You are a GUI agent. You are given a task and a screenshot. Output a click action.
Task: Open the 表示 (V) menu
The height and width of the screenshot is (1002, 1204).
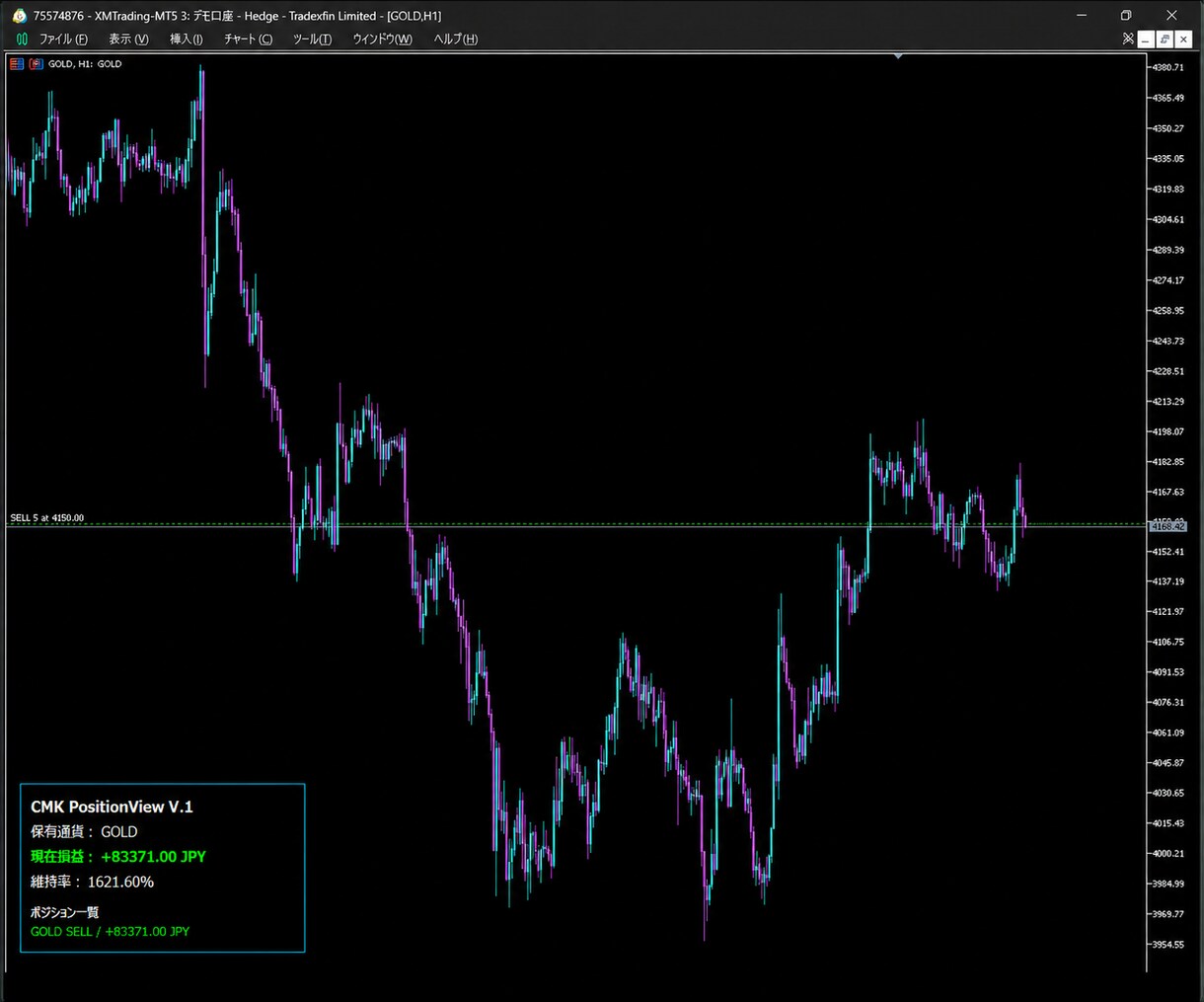click(128, 39)
